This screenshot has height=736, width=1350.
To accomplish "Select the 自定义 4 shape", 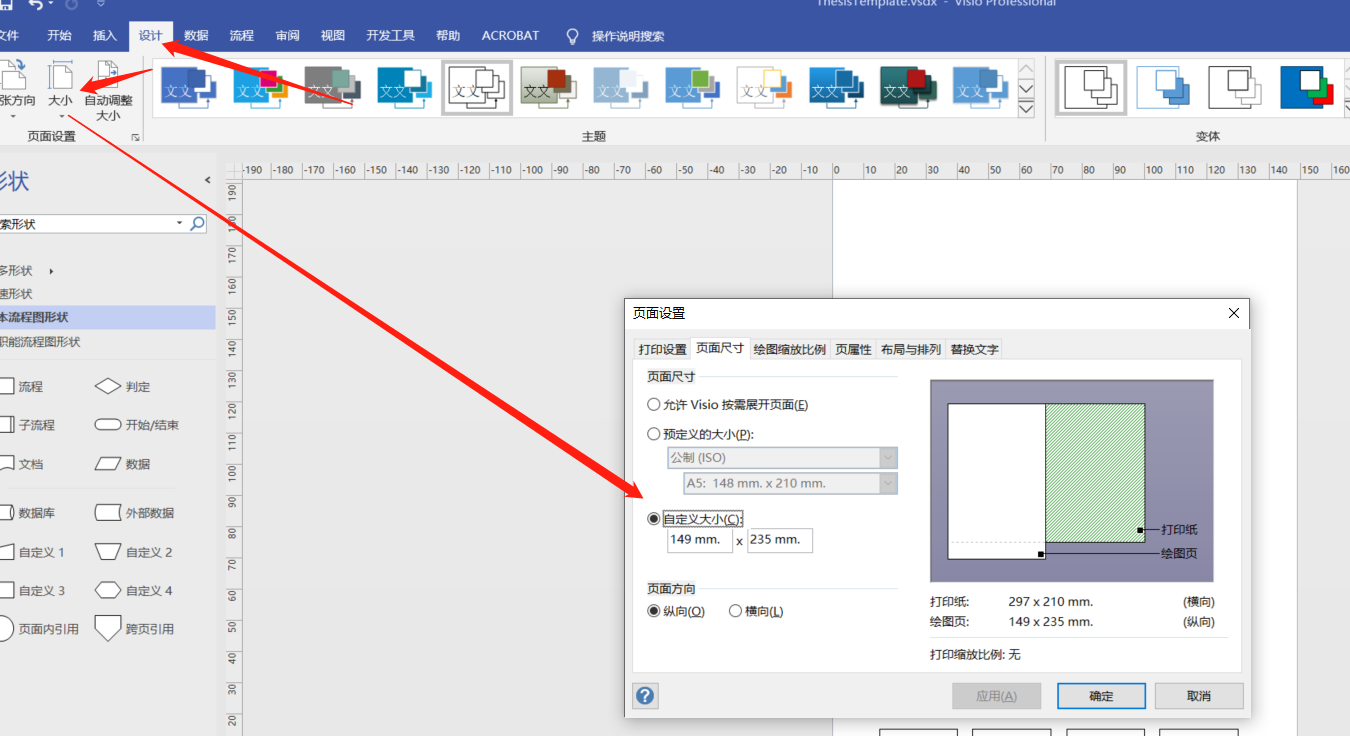I will pos(134,591).
